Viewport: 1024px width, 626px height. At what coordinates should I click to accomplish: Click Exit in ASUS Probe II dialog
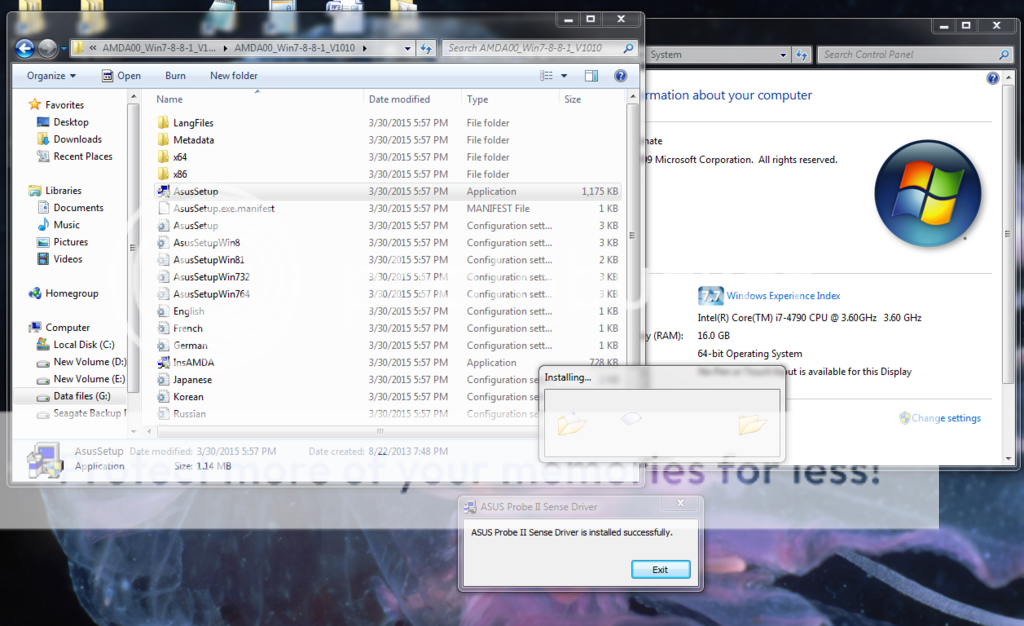pos(660,570)
